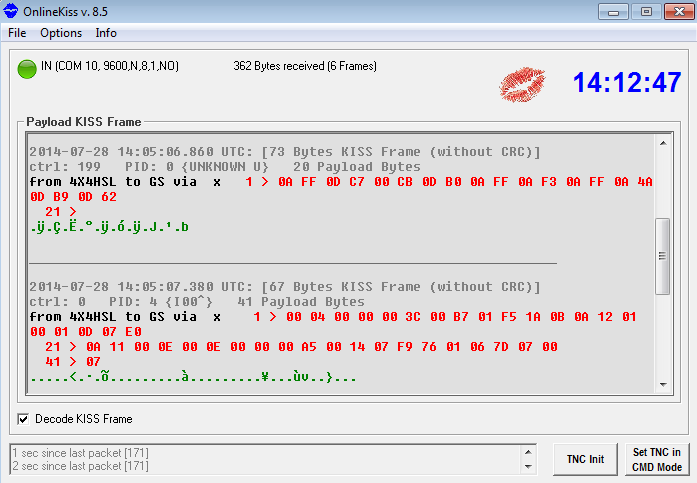Click the '362 Bytes received (6 Frames)' text
Viewport: 697px width, 483px height.
click(x=305, y=66)
